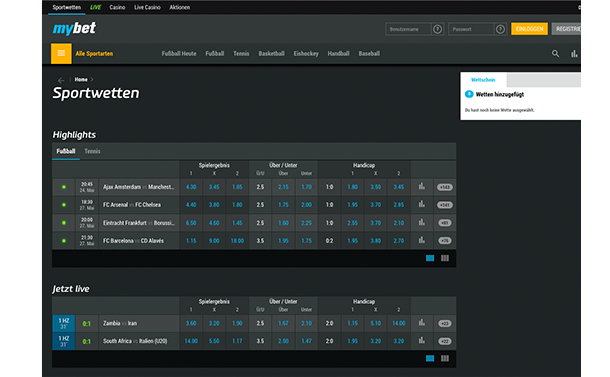Show more bets for Eintracht Frankfurt match
This screenshot has width=610, height=377.
click(445, 223)
